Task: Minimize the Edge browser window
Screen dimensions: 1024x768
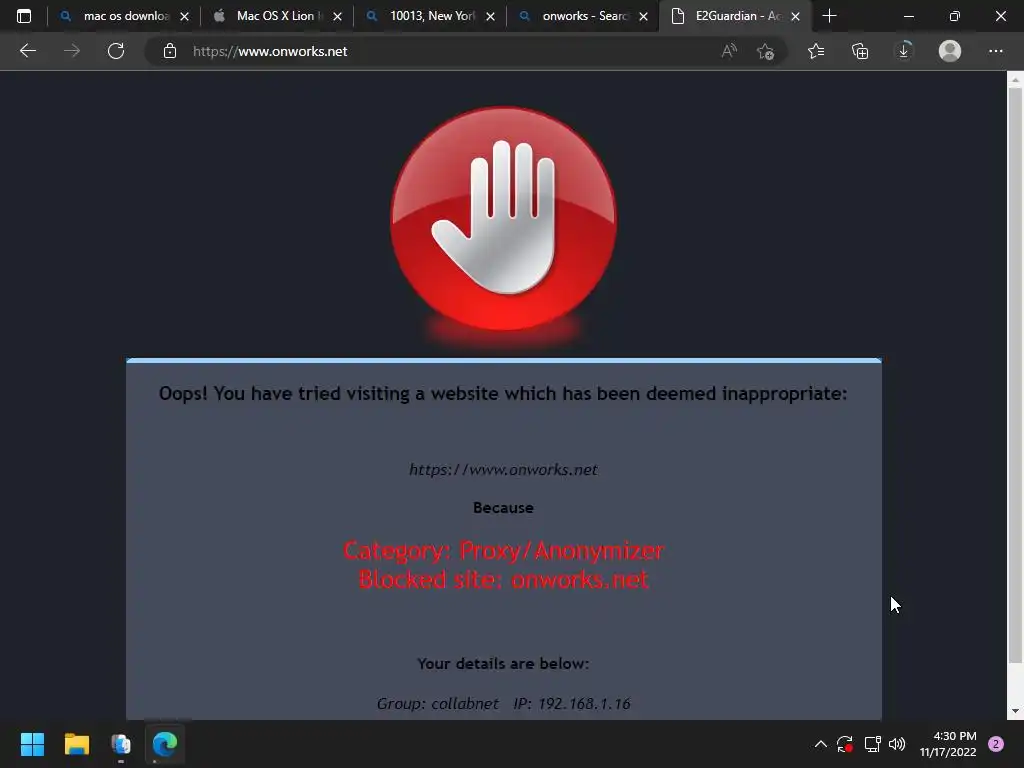Action: pyautogui.click(x=908, y=16)
